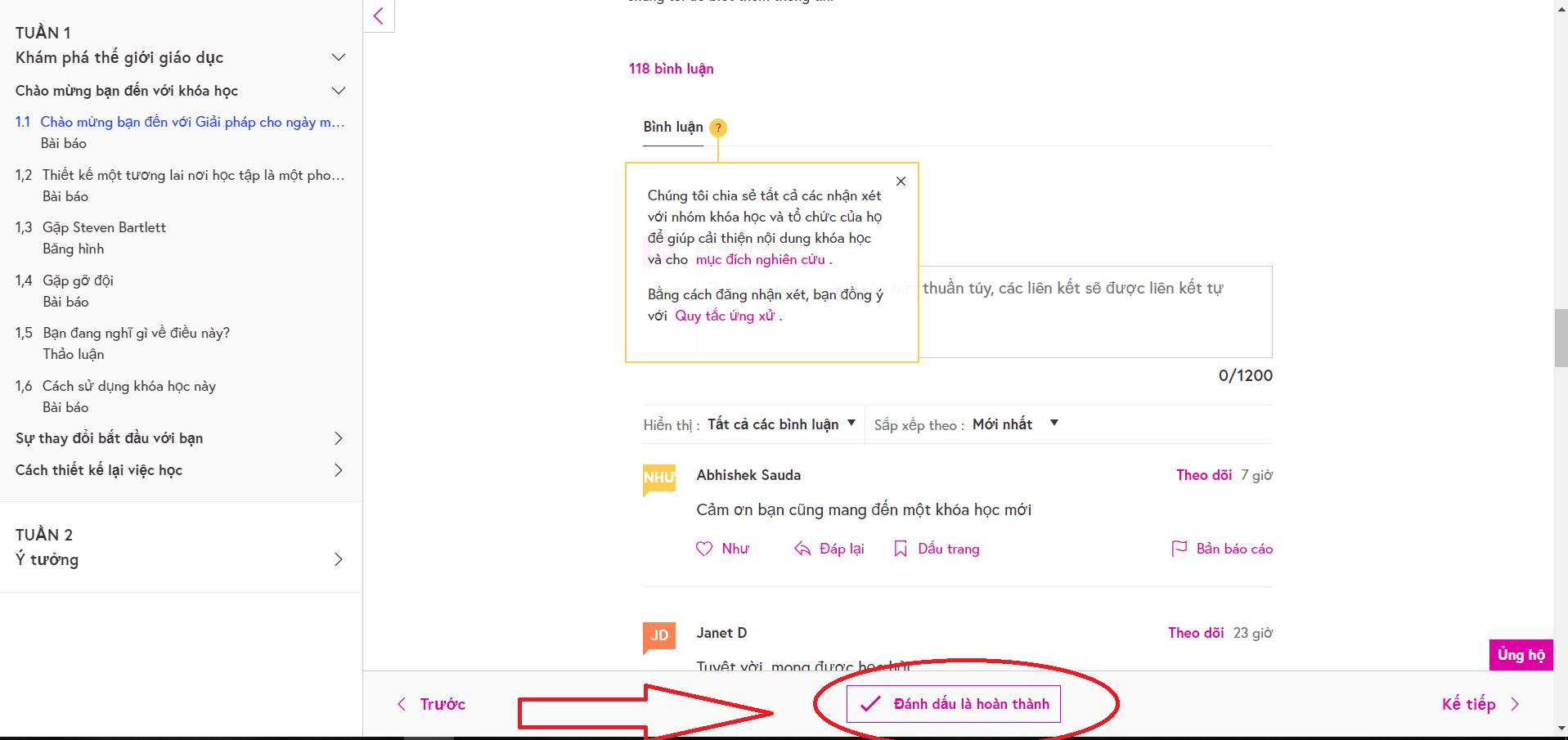Click the reply arrow icon under Abhishek's comment

(x=802, y=549)
